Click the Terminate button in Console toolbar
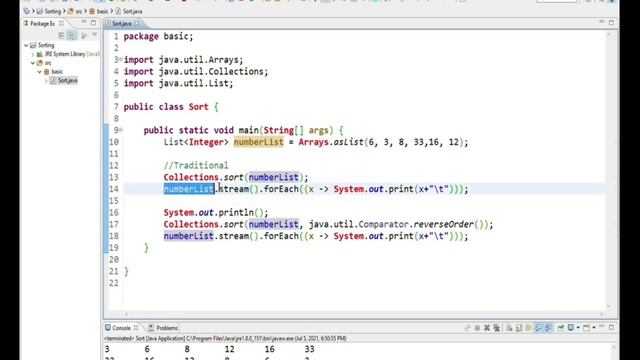The width and height of the screenshot is (640, 360). pos(477,328)
